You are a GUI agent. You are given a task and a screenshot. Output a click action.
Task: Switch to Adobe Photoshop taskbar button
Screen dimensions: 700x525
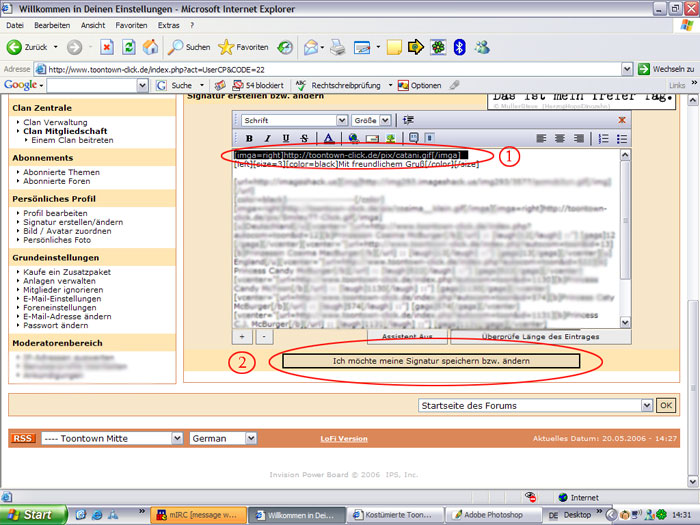pos(493,515)
